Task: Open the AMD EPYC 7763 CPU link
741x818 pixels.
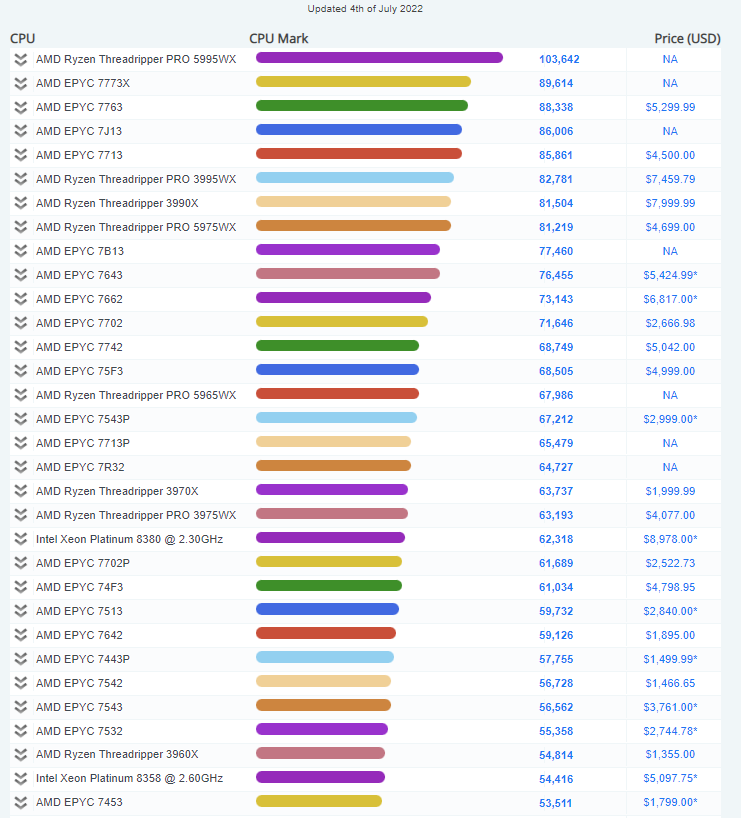Action: coord(79,107)
